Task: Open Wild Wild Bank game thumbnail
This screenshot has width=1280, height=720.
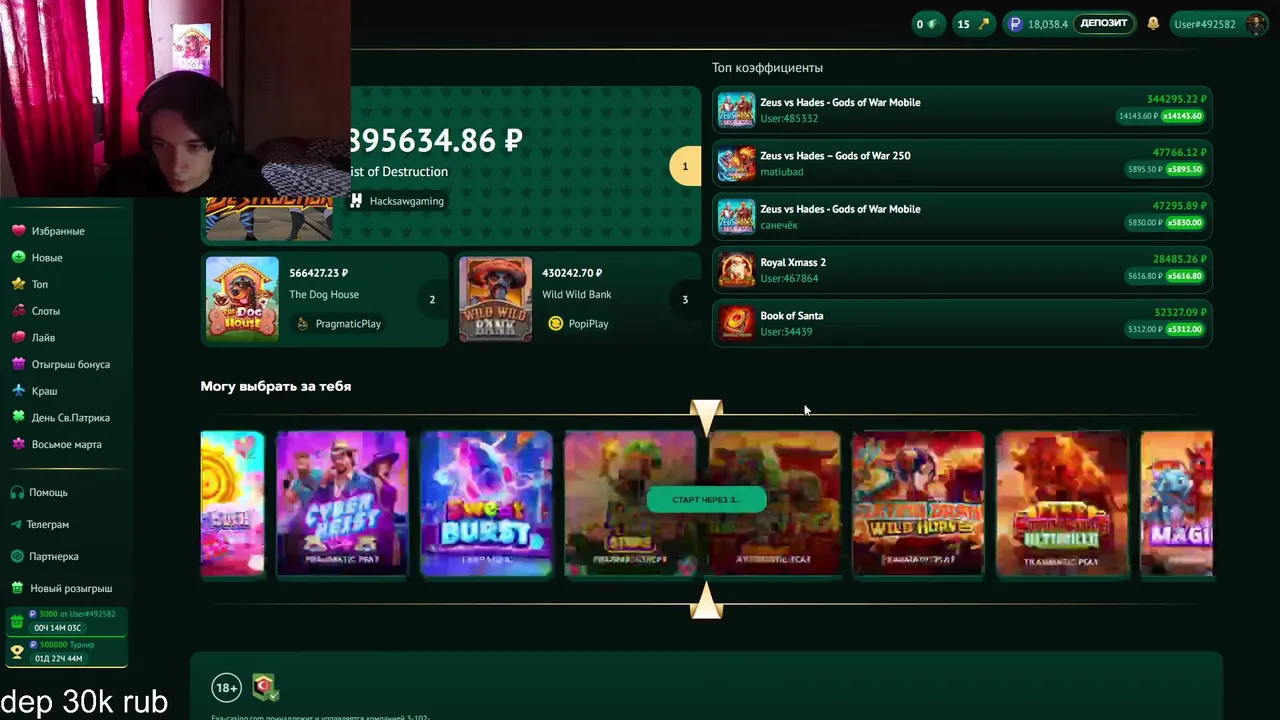Action: 495,299
